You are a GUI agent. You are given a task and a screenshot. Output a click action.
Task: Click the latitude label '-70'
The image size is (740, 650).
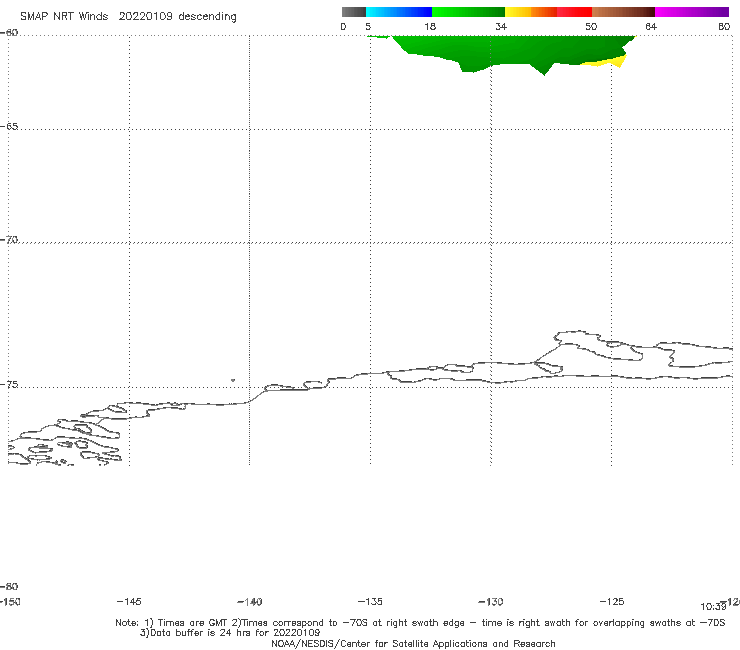click(x=9, y=240)
